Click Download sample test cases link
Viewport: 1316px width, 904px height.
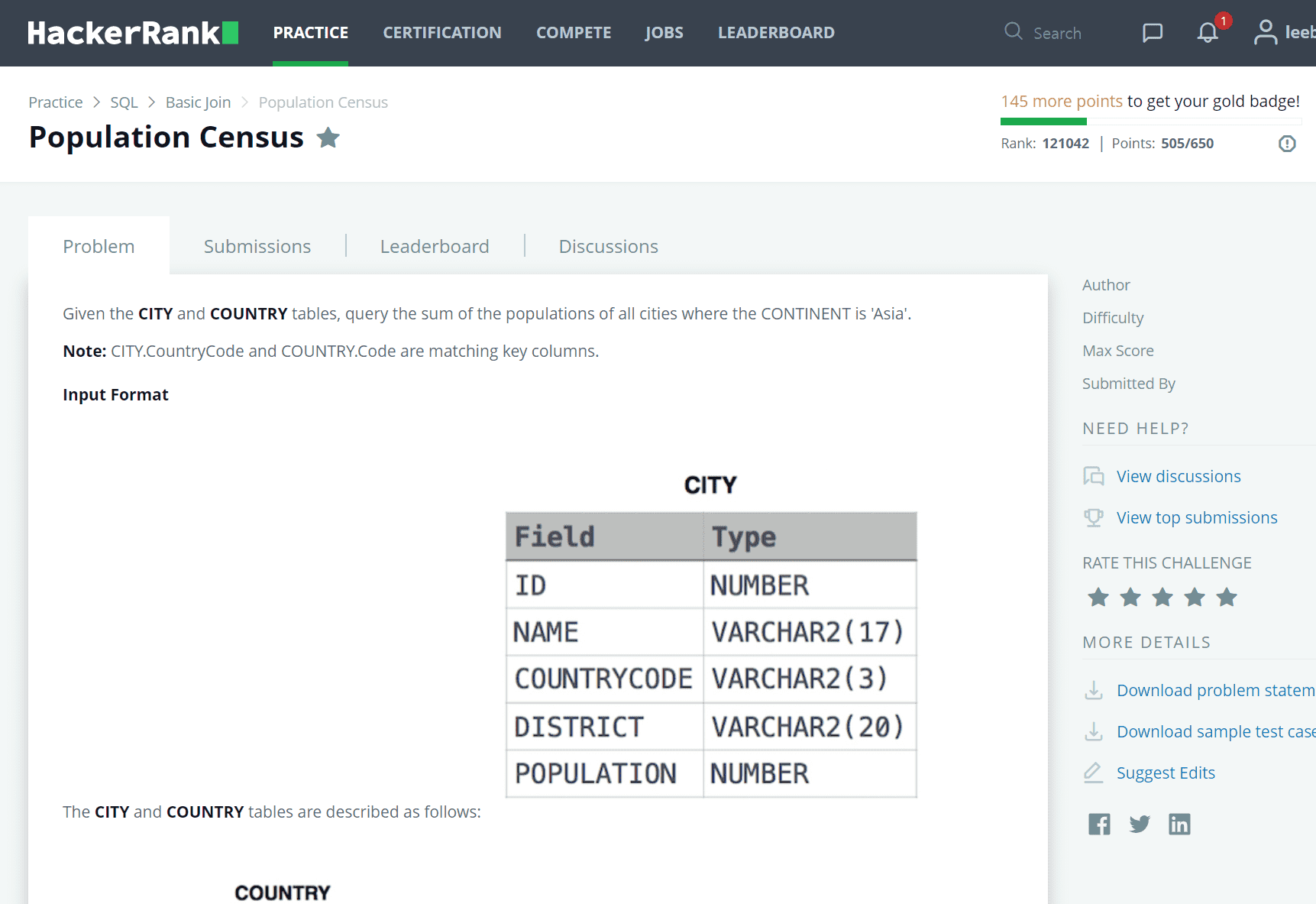pos(1216,731)
